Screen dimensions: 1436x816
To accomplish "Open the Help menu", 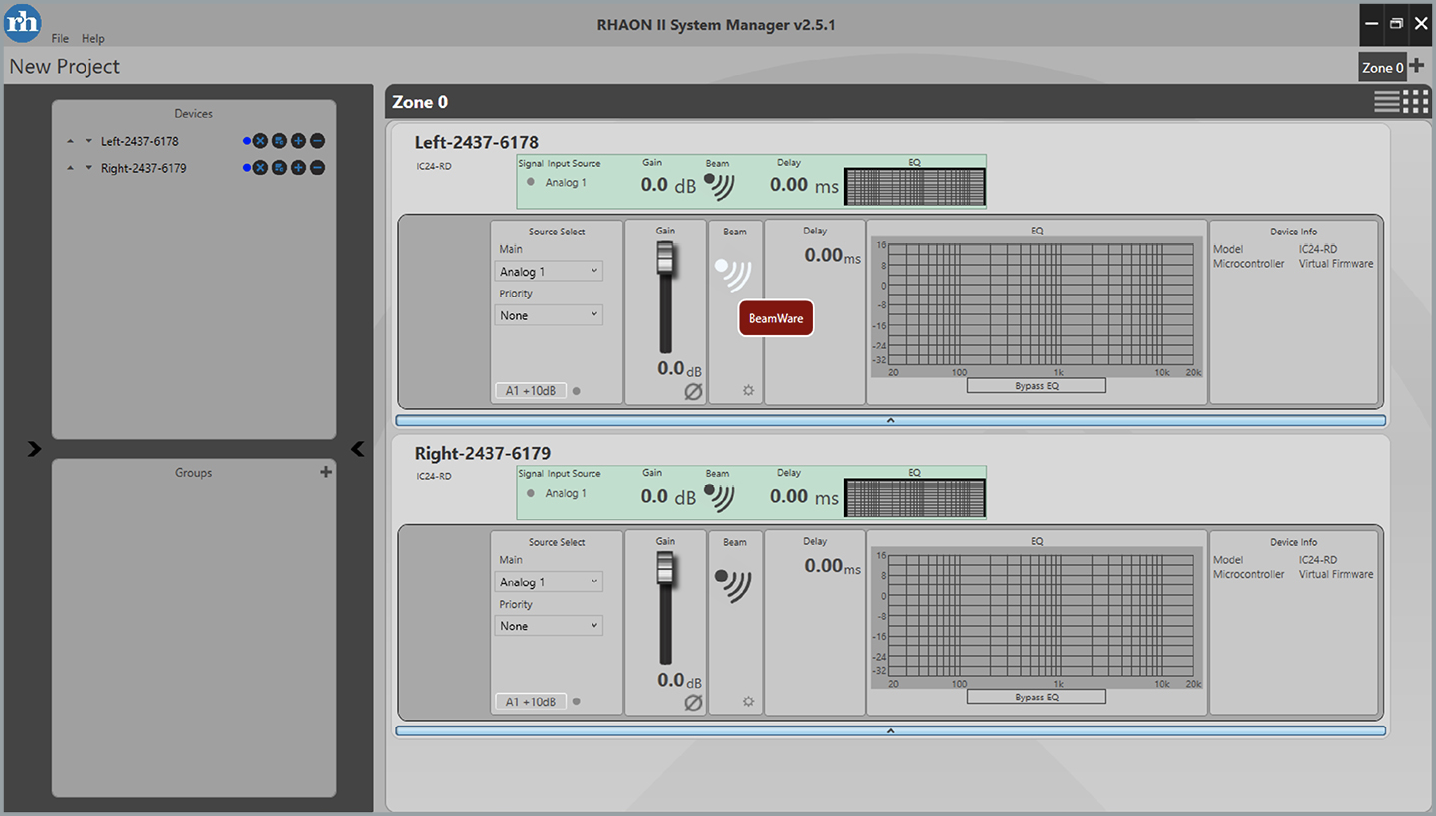I will (x=93, y=39).
